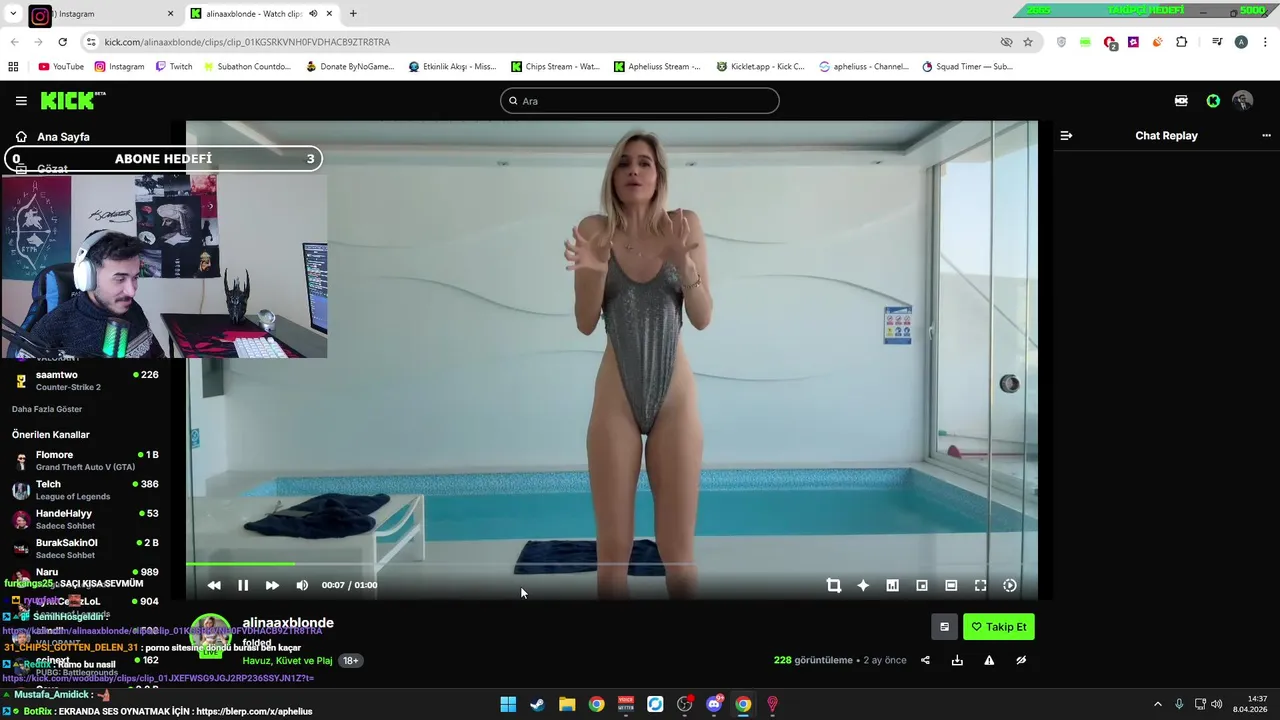Open the browser Extensions puzzle icon

pos(1182,42)
